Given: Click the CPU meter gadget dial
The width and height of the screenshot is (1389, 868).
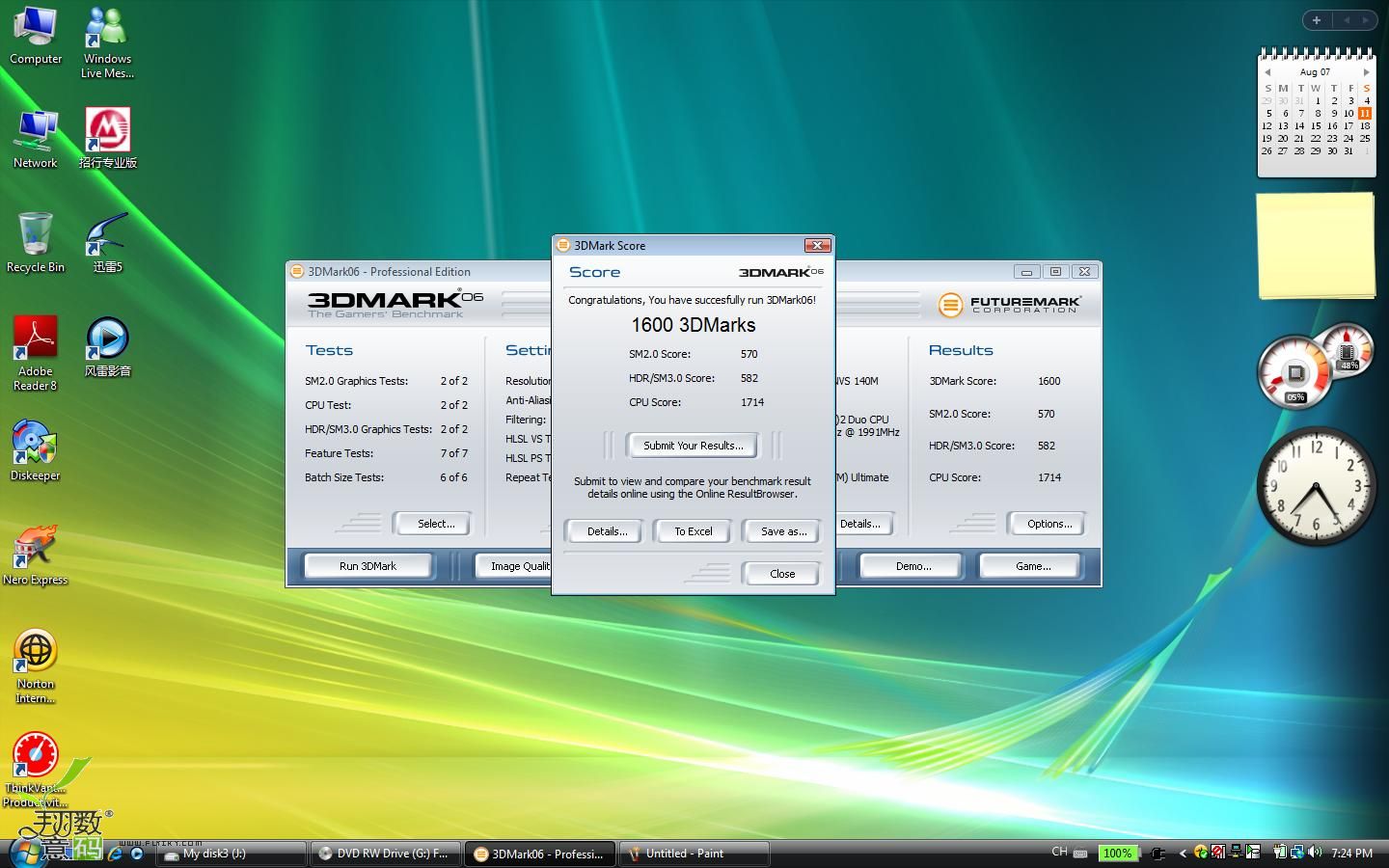Looking at the screenshot, I should (1295, 372).
